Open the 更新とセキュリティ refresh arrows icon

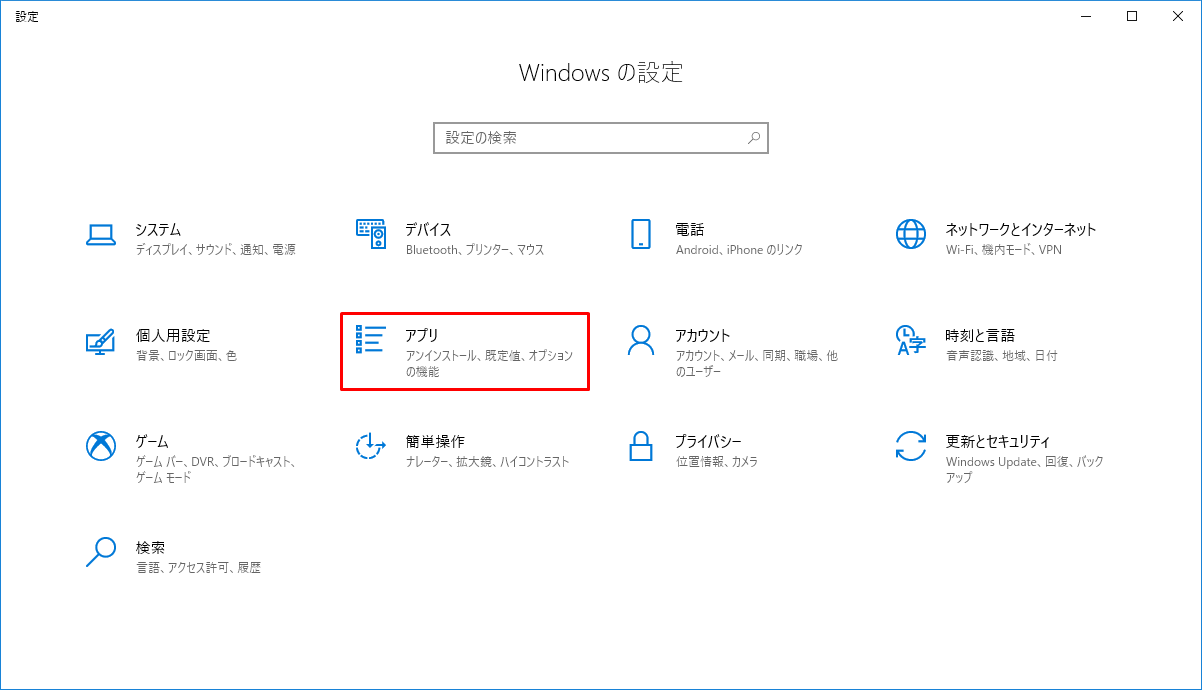911,446
